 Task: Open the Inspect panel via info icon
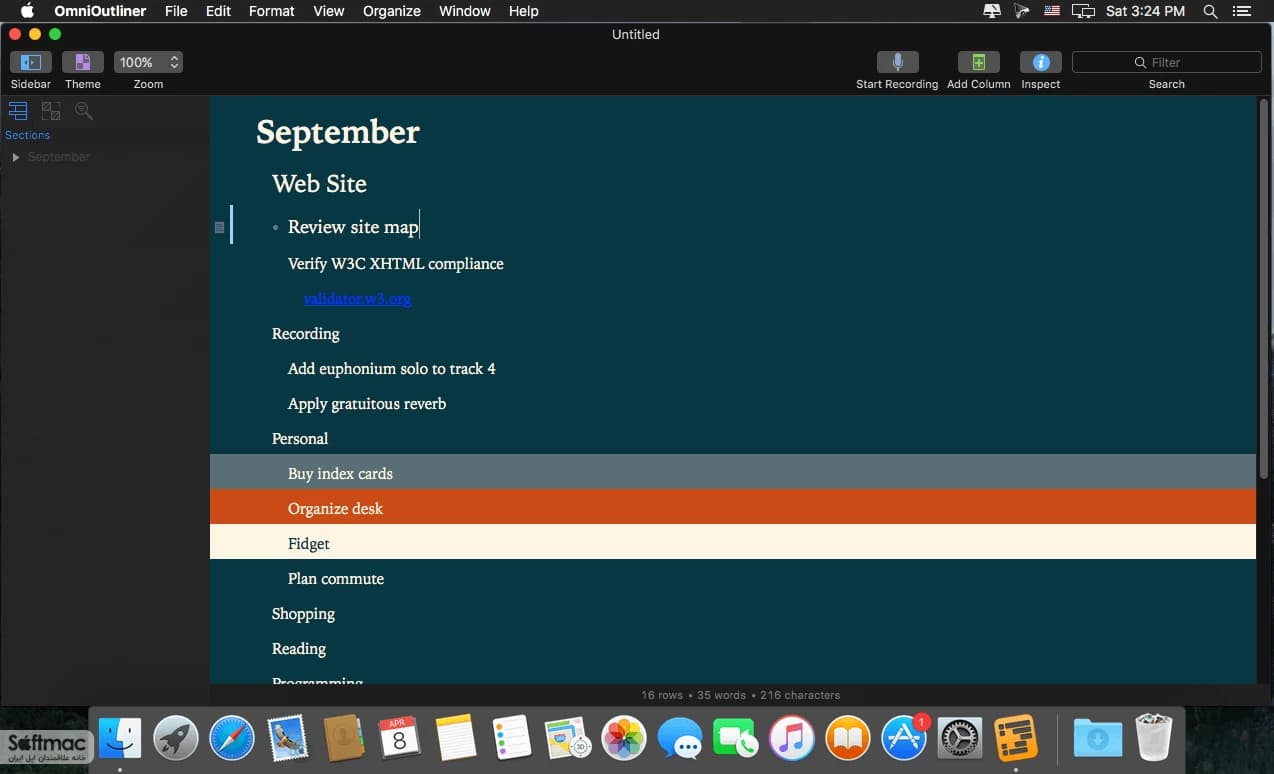1041,62
